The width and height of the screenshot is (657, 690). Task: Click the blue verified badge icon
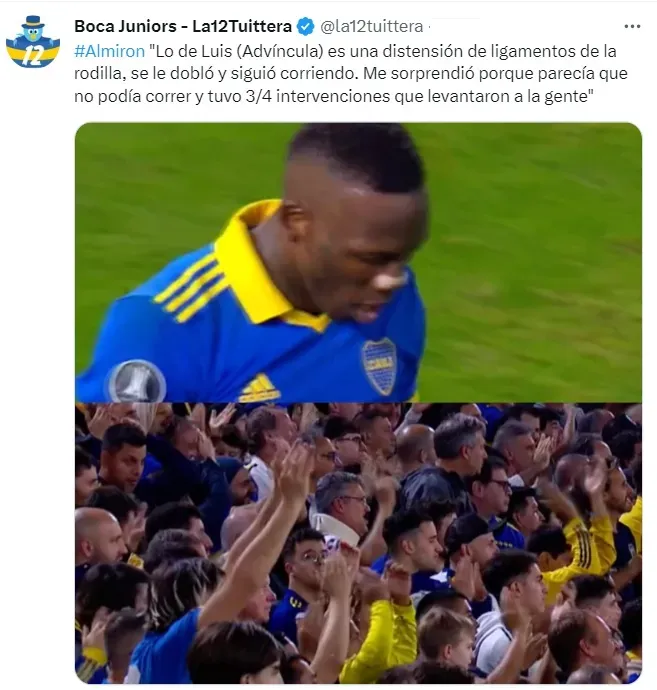pyautogui.click(x=305, y=27)
